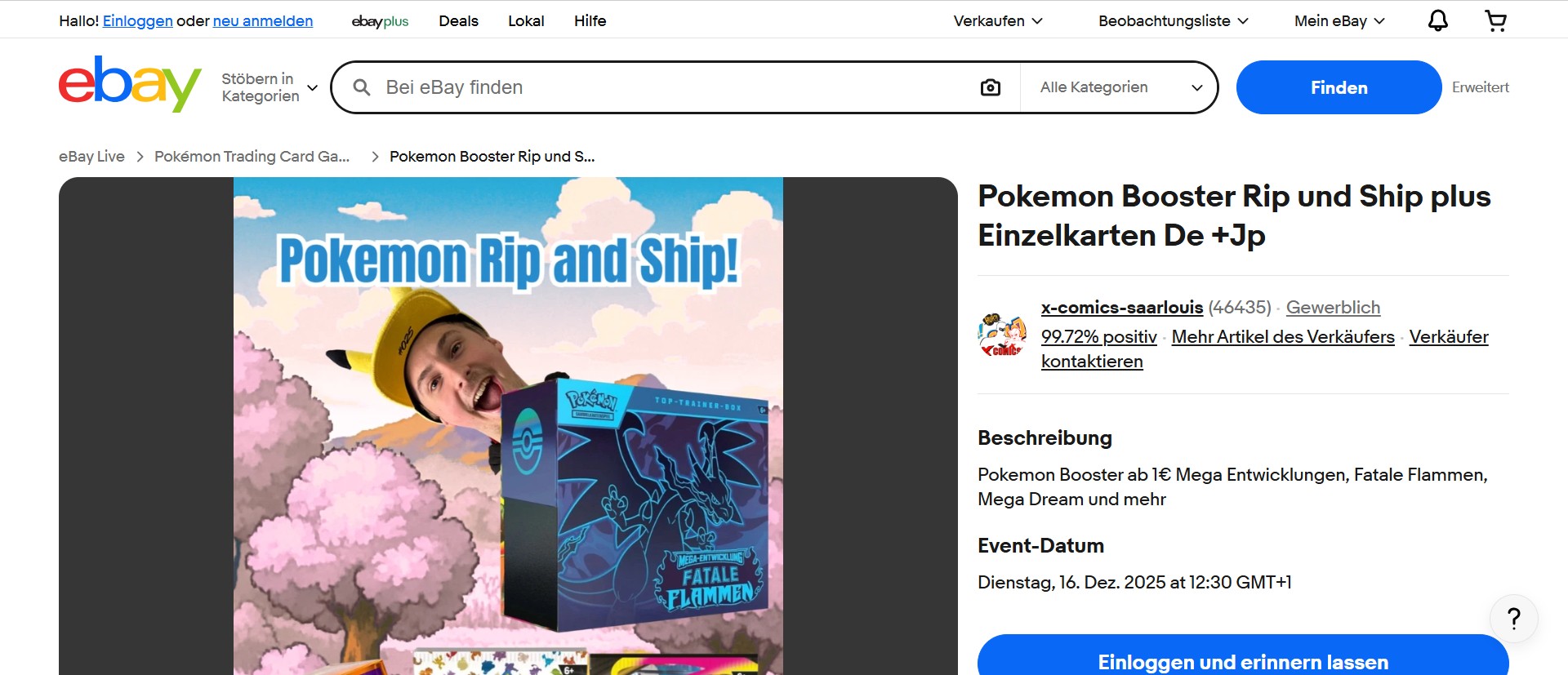Expand the Beobachtungsliste dropdown
Screen dimensions: 1568x675
pyautogui.click(x=1173, y=21)
